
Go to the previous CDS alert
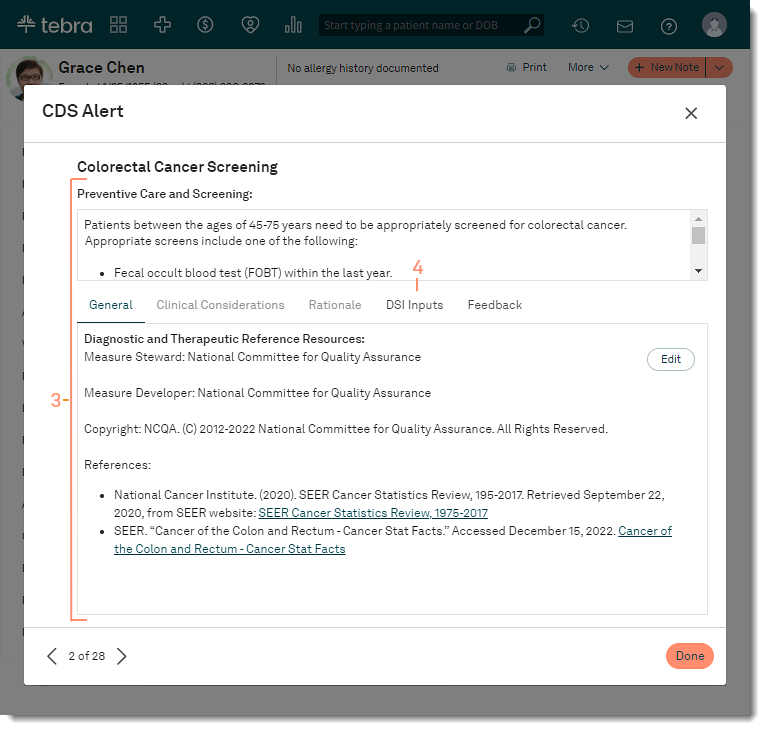point(52,656)
